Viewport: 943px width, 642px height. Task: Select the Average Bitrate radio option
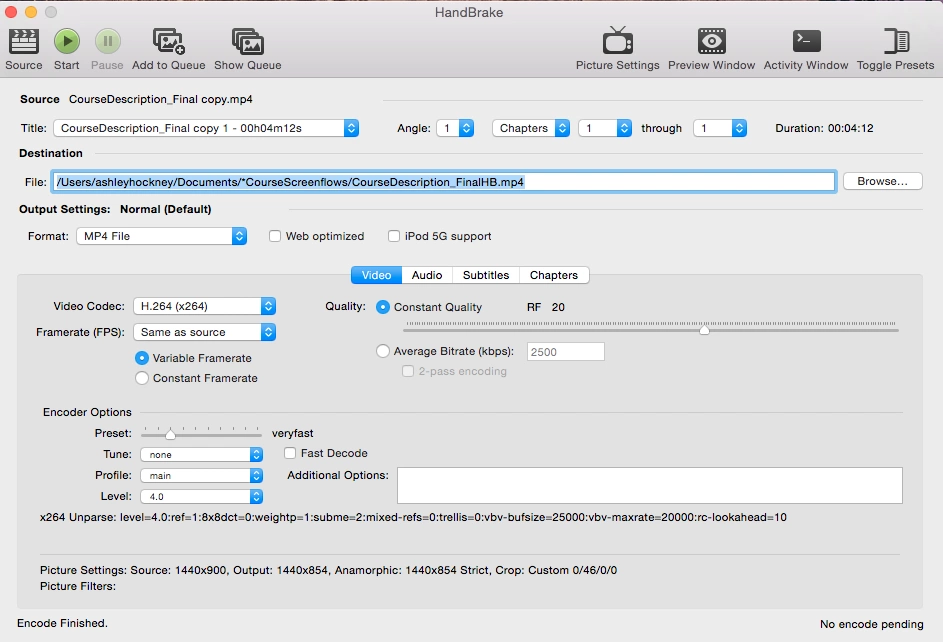pos(382,351)
